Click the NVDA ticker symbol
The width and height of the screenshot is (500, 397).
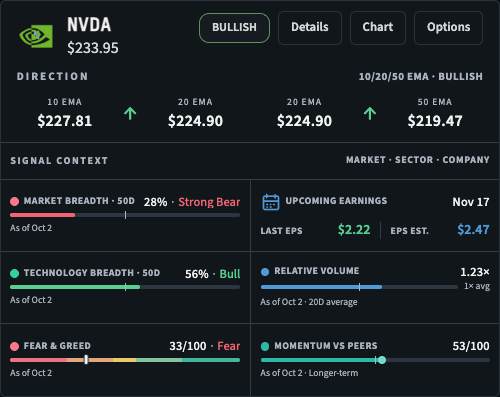[89, 25]
